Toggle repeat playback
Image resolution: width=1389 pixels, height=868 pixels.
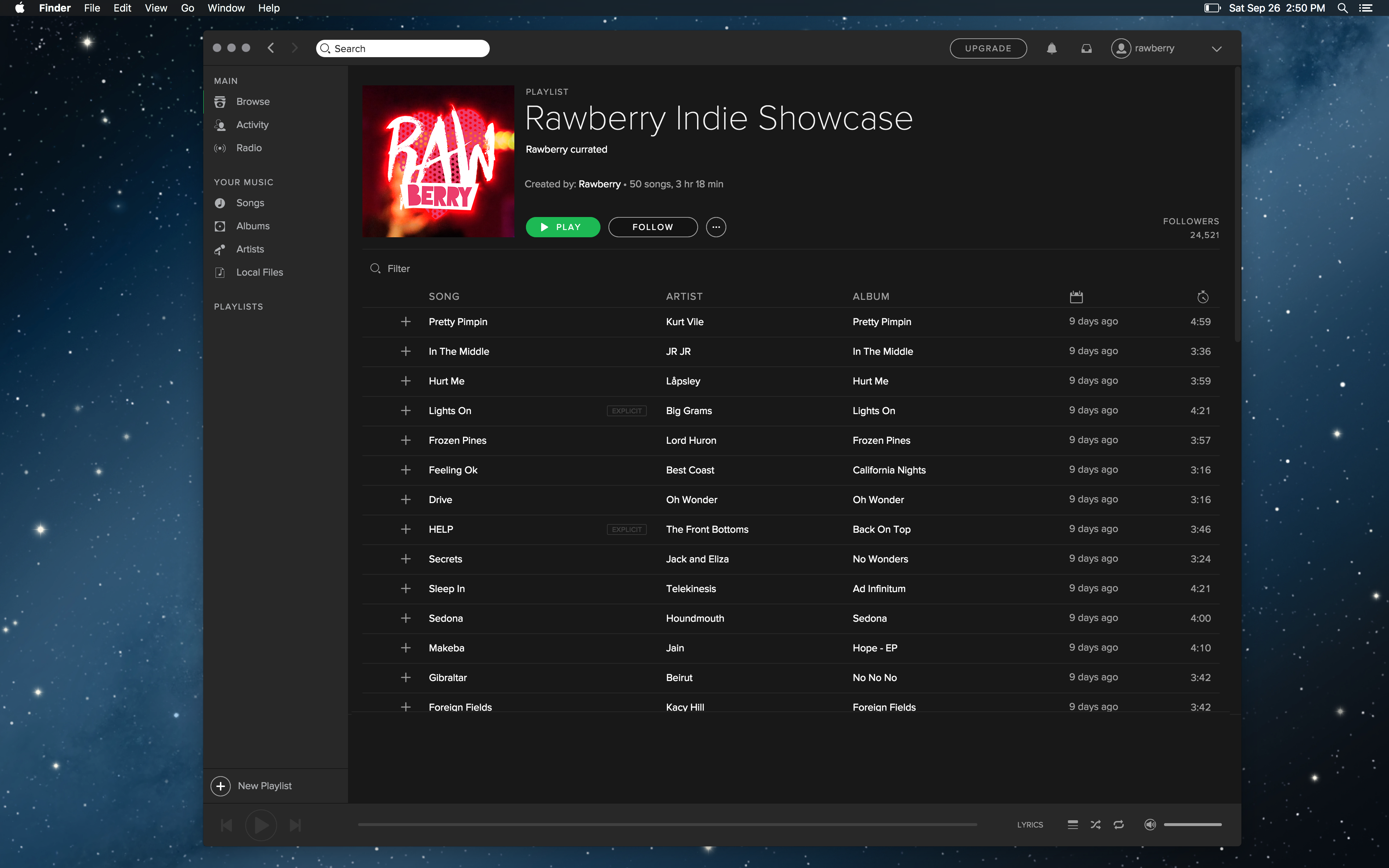(1119, 824)
